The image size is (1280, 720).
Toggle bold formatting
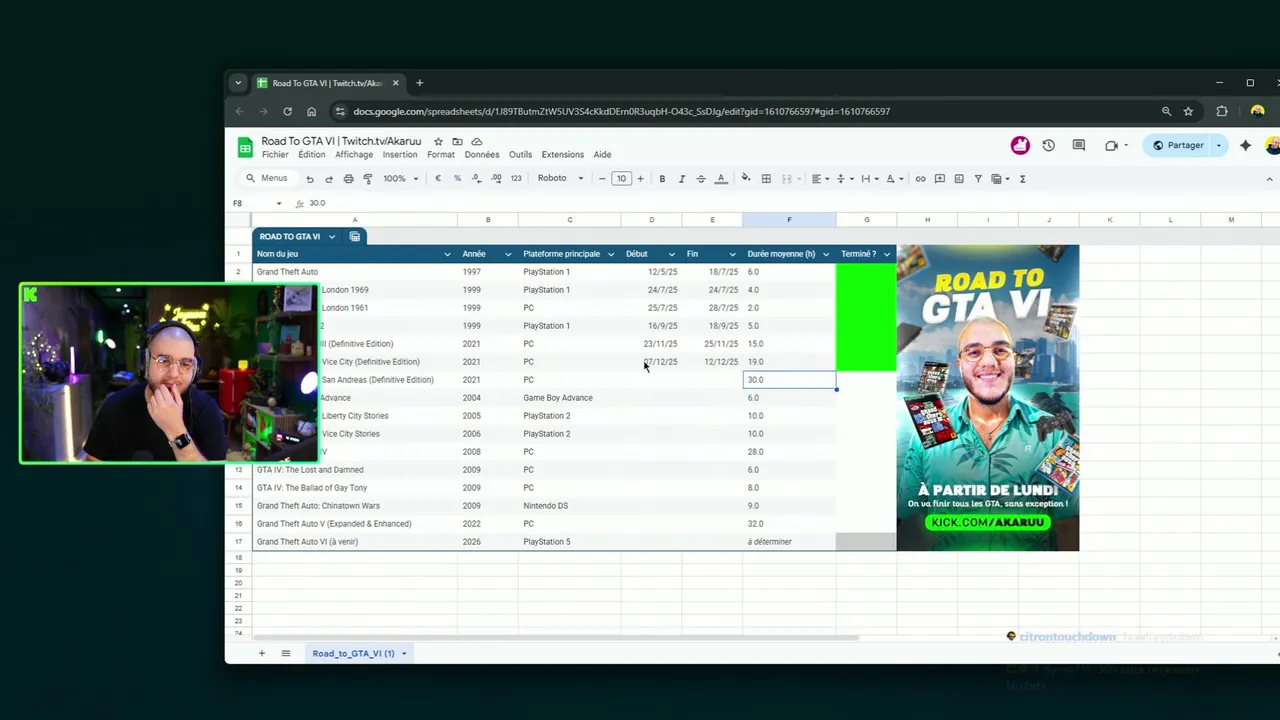662,179
